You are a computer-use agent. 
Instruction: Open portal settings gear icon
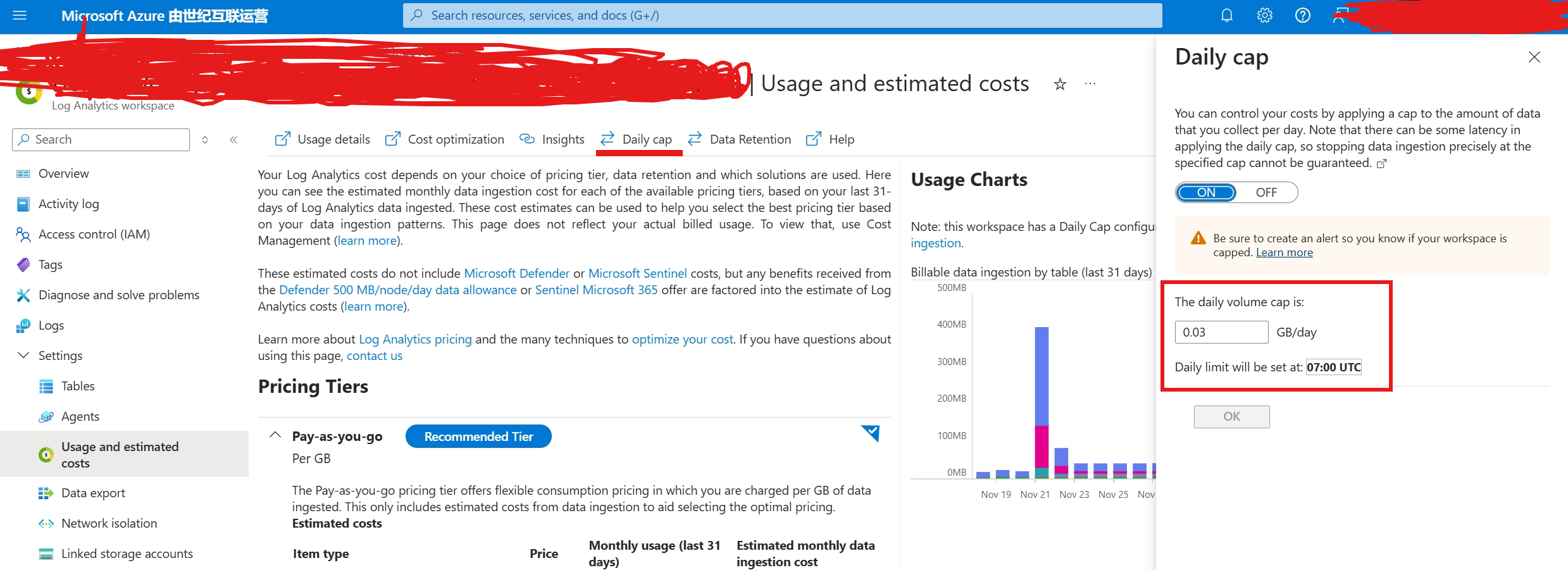pos(1264,15)
